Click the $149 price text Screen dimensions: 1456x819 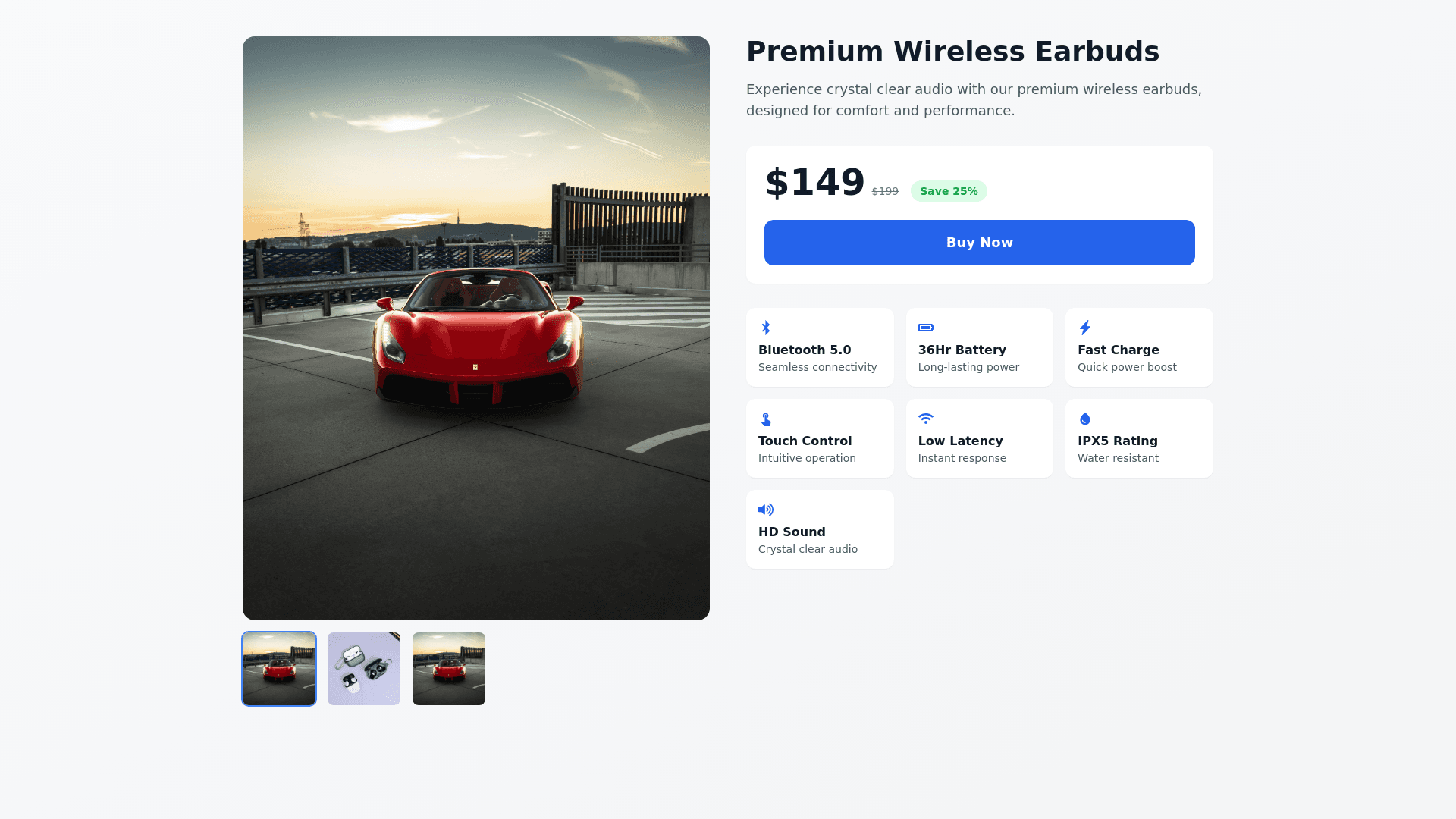point(814,183)
